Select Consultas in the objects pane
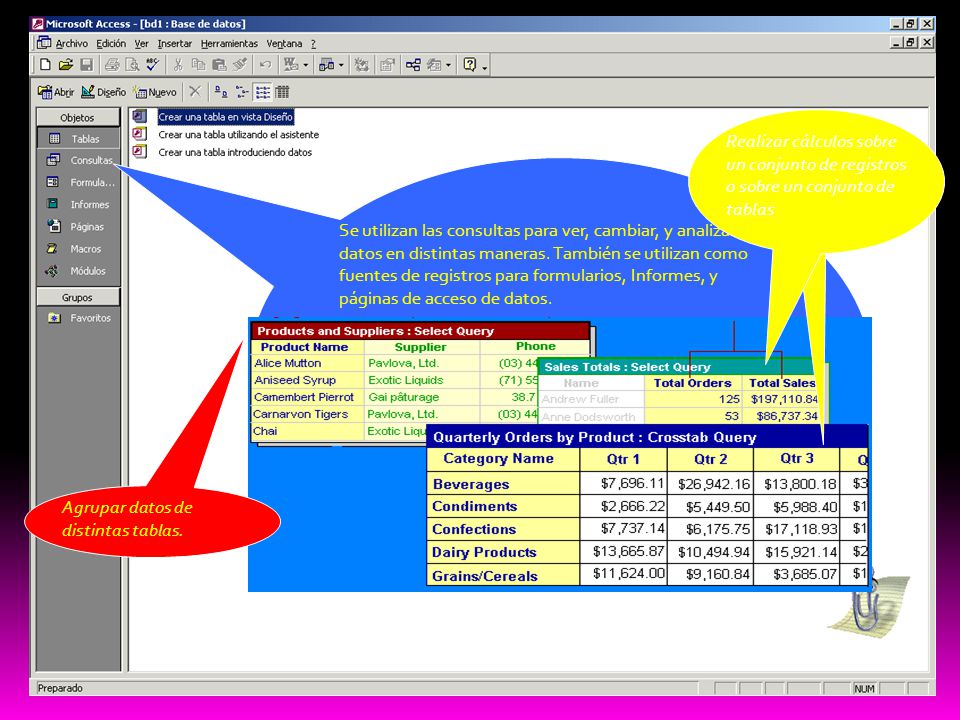 (80, 160)
